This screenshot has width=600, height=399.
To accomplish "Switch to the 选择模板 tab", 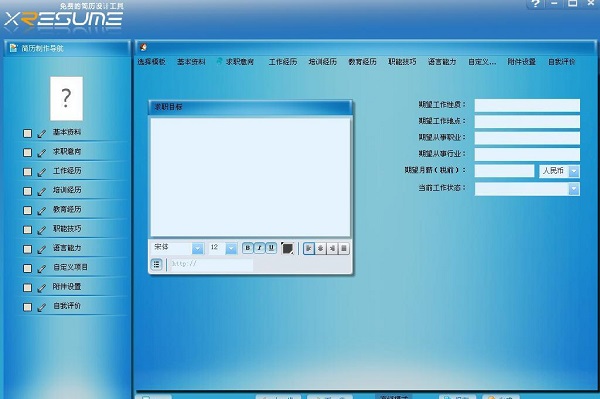I will click(152, 62).
